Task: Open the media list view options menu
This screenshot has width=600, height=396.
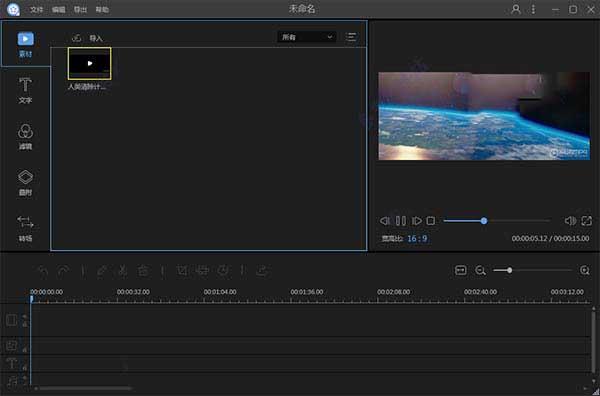Action: 351,37
